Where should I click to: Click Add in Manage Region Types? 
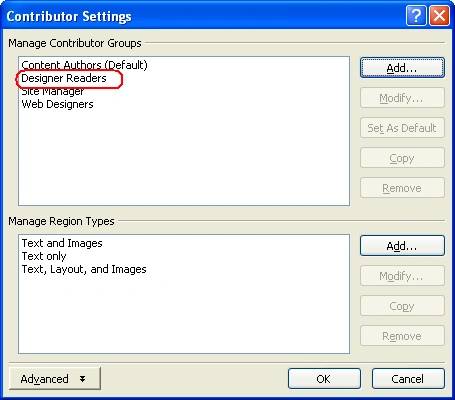coord(402,246)
